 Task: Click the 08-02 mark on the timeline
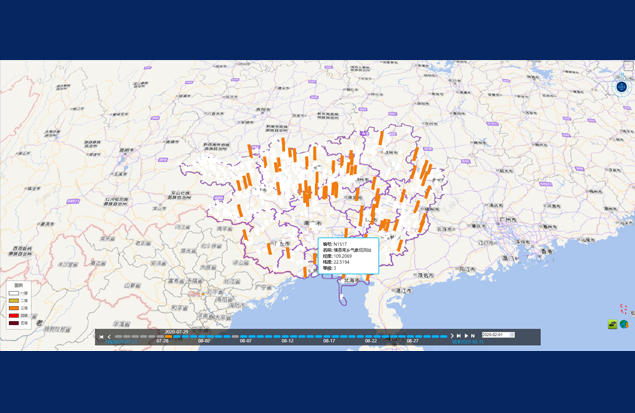(x=204, y=341)
